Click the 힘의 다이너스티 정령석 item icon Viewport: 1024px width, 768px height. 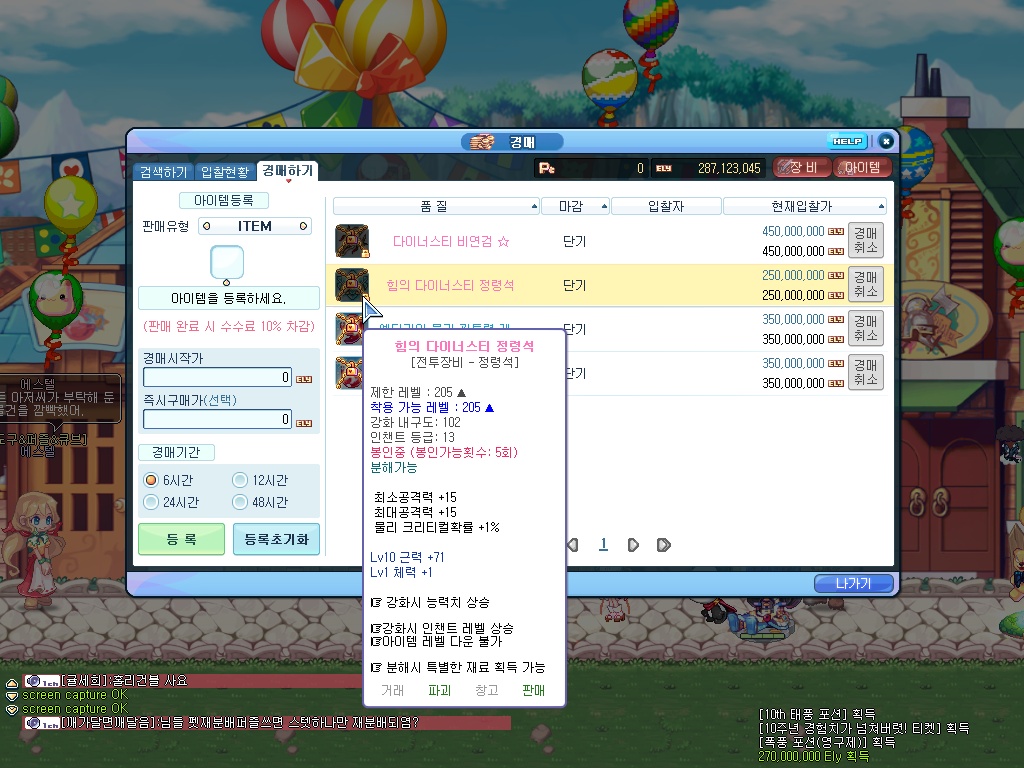[352, 285]
